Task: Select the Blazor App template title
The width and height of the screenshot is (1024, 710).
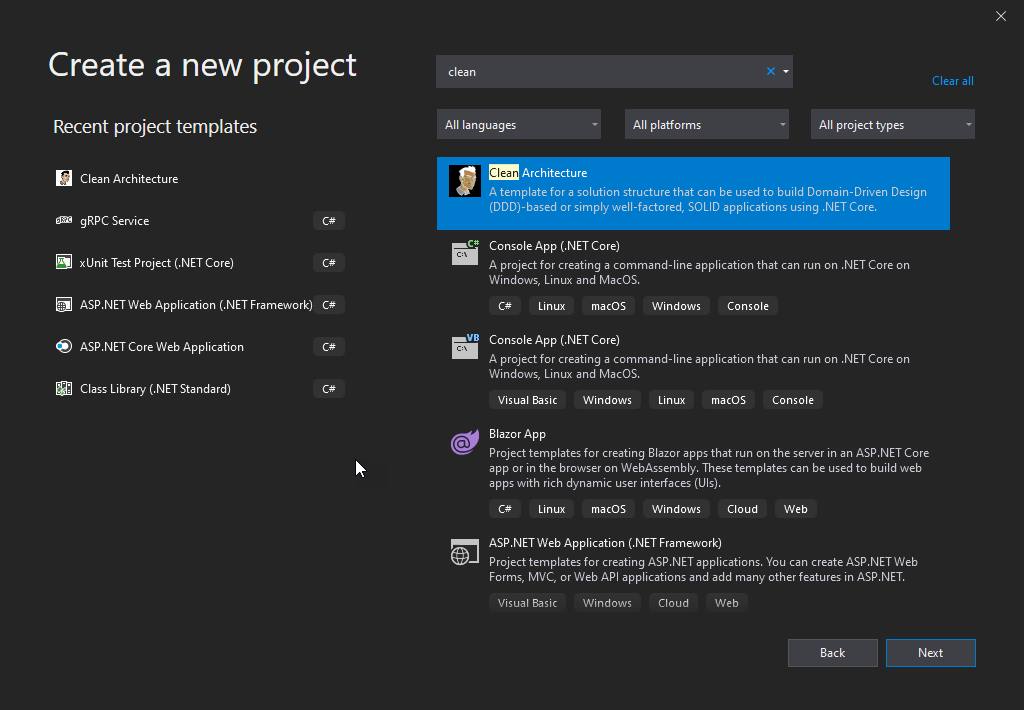Action: (x=517, y=434)
